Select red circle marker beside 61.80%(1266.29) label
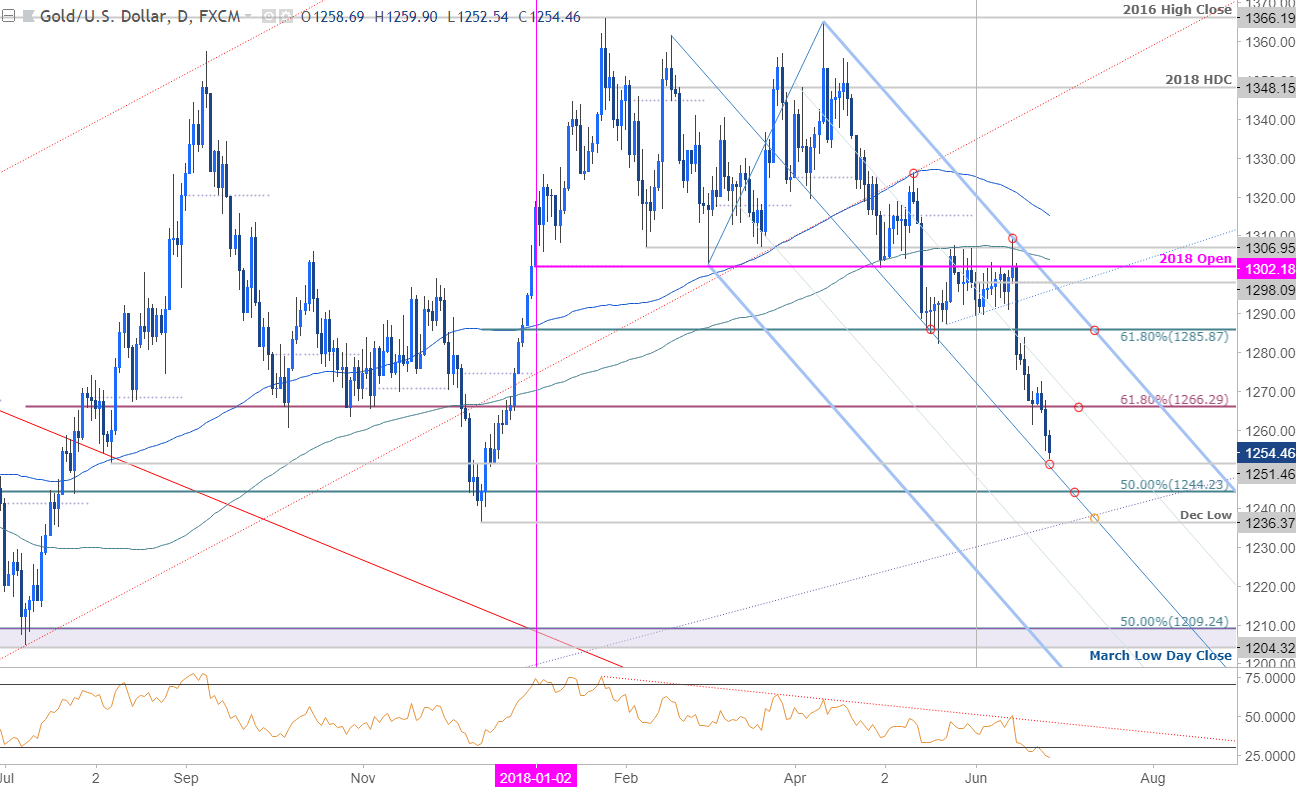Viewport: 1296px width, 787px height. pos(1079,407)
